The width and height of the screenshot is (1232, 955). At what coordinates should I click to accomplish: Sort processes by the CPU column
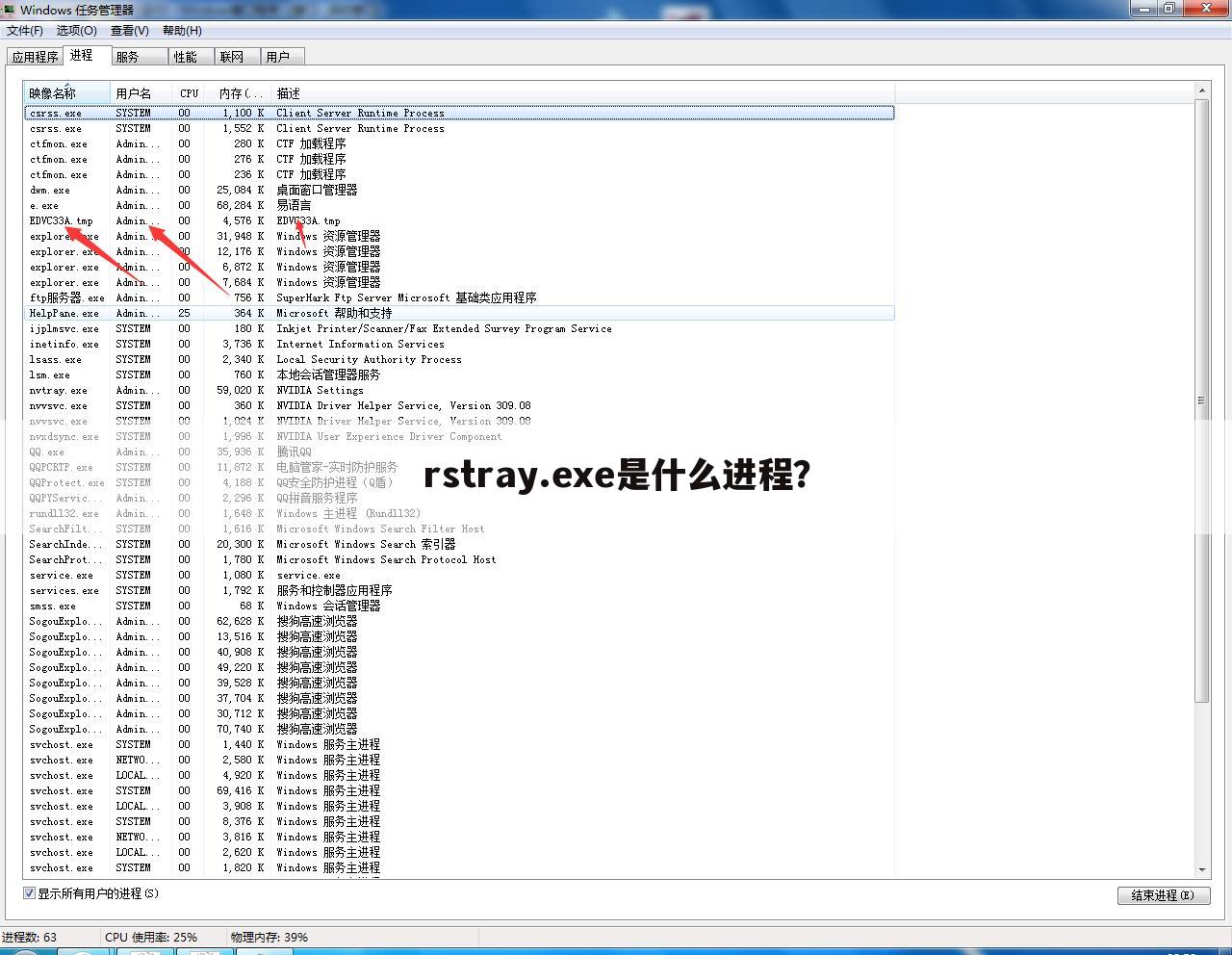click(x=189, y=93)
